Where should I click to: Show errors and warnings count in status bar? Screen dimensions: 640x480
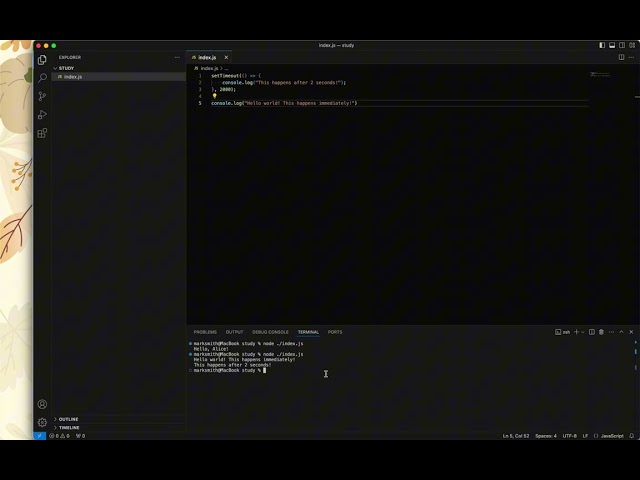[x=59, y=436]
